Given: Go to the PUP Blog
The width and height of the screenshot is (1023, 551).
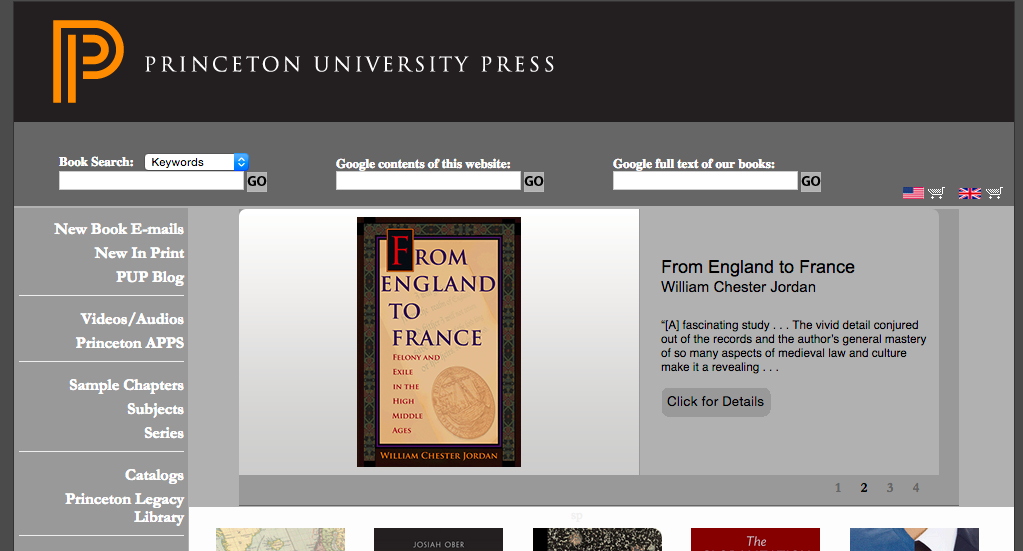Looking at the screenshot, I should coord(150,277).
